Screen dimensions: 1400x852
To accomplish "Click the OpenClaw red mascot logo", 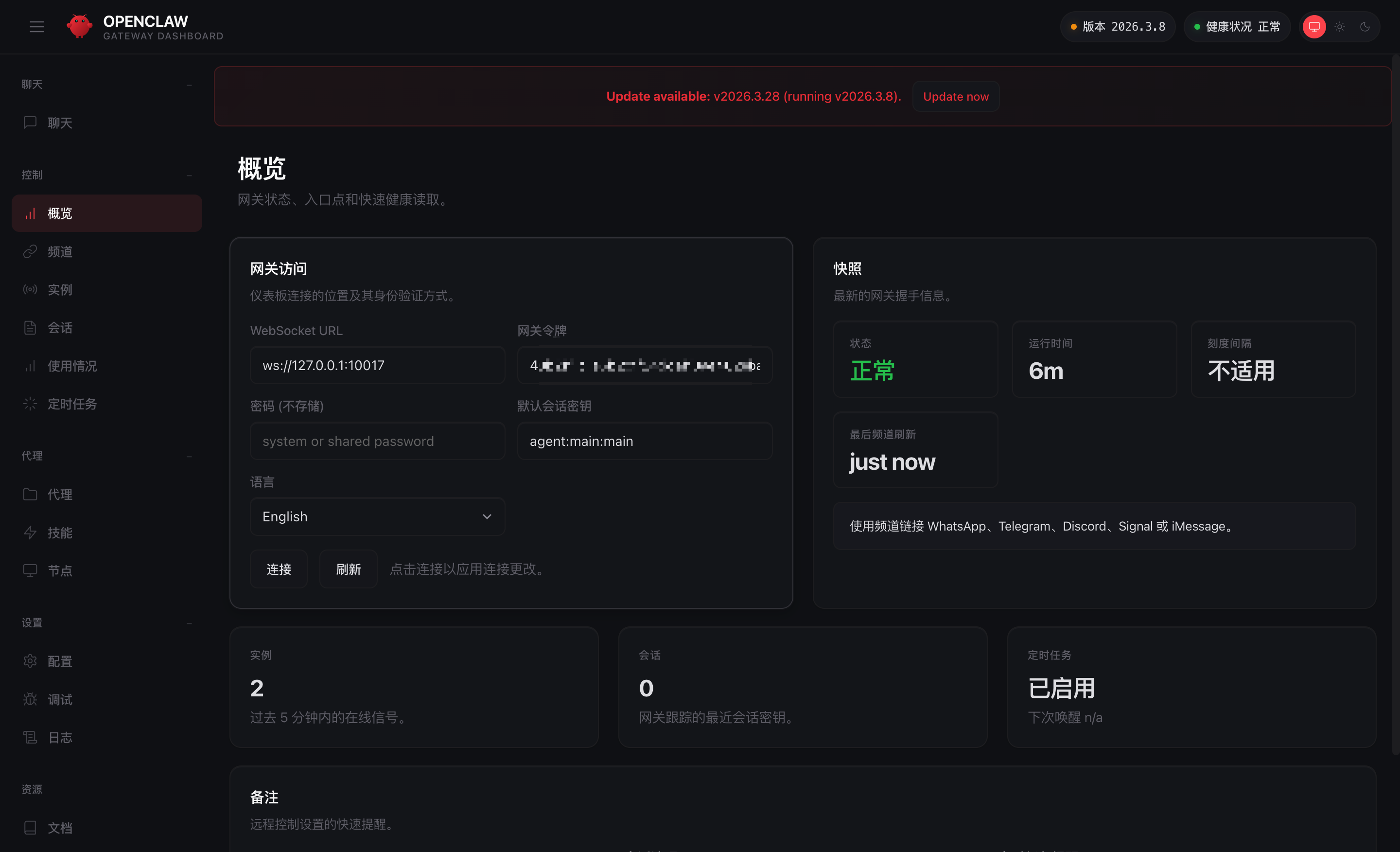I will pos(80,27).
